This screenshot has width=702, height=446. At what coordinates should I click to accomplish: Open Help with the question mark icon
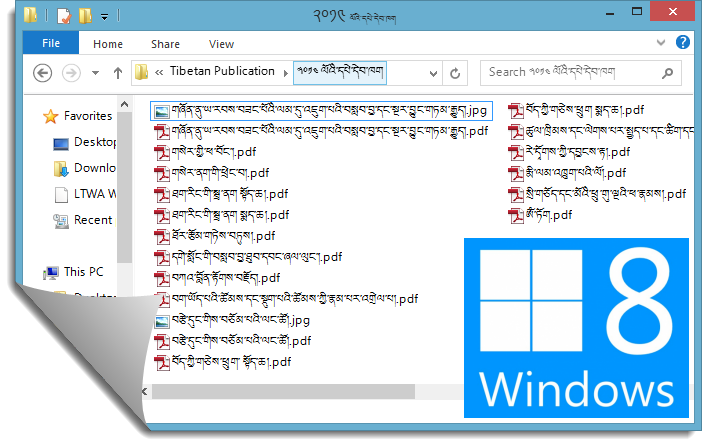coord(682,42)
